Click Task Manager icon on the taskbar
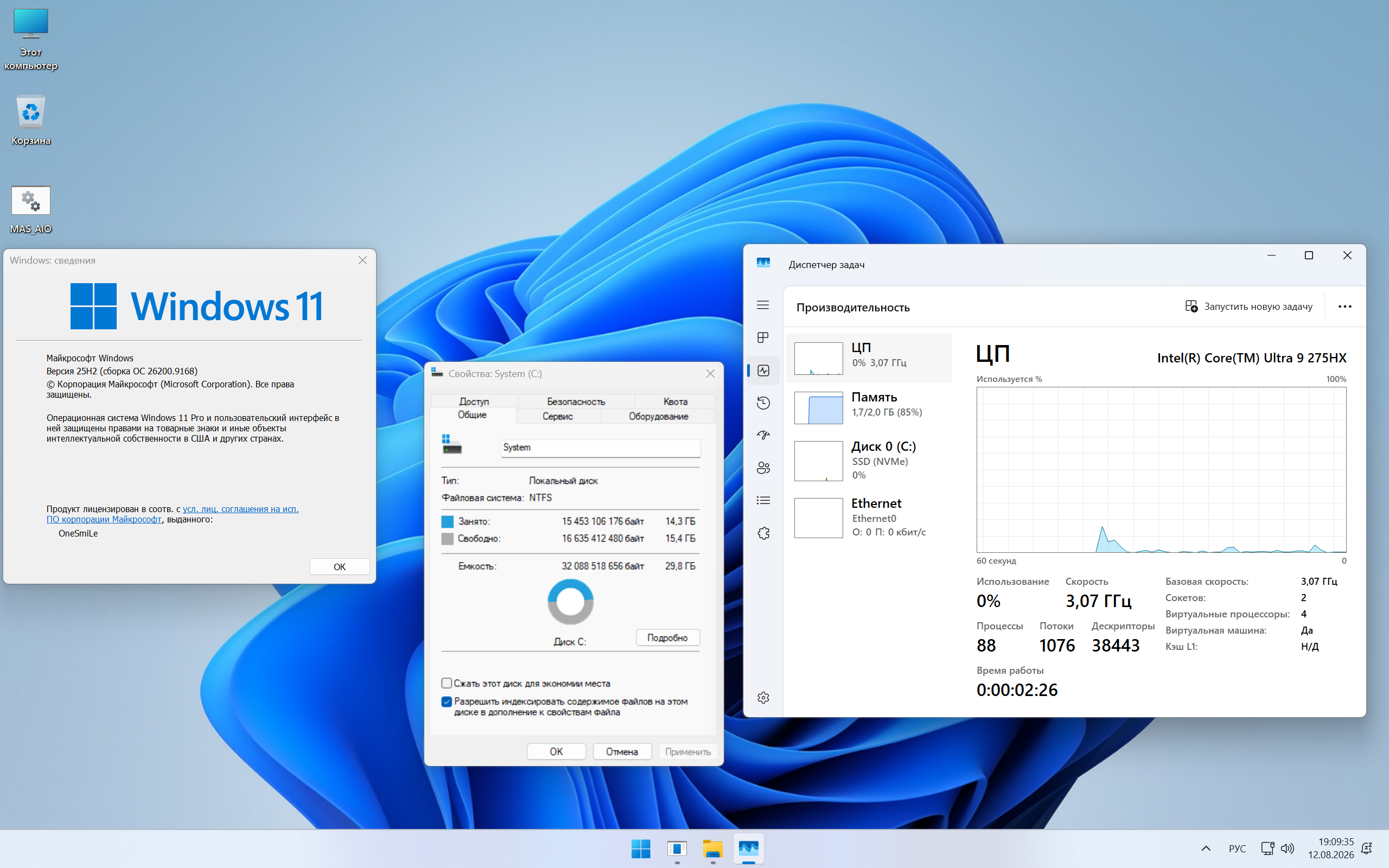Screen dimensions: 1389x868 coord(748,848)
